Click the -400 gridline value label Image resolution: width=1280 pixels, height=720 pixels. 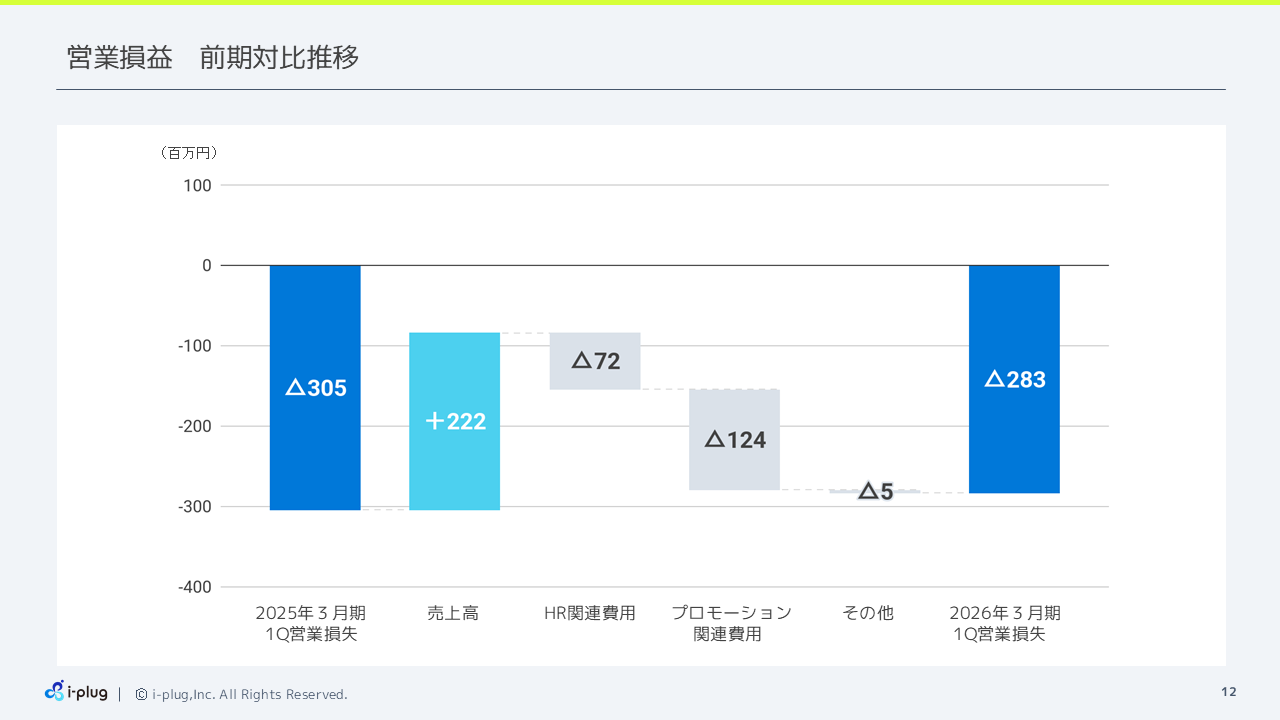pyautogui.click(x=196, y=587)
